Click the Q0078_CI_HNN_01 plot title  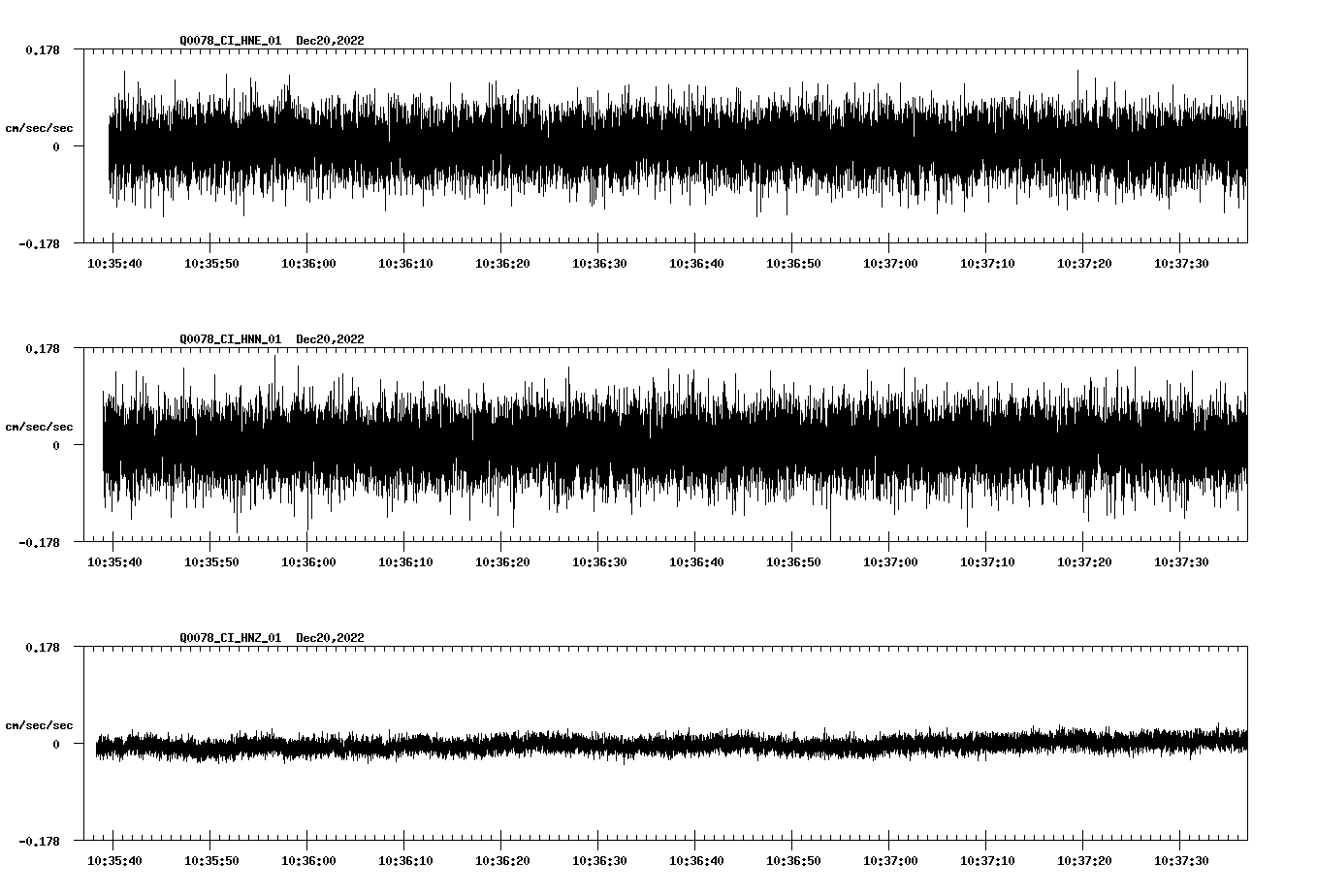[230, 339]
